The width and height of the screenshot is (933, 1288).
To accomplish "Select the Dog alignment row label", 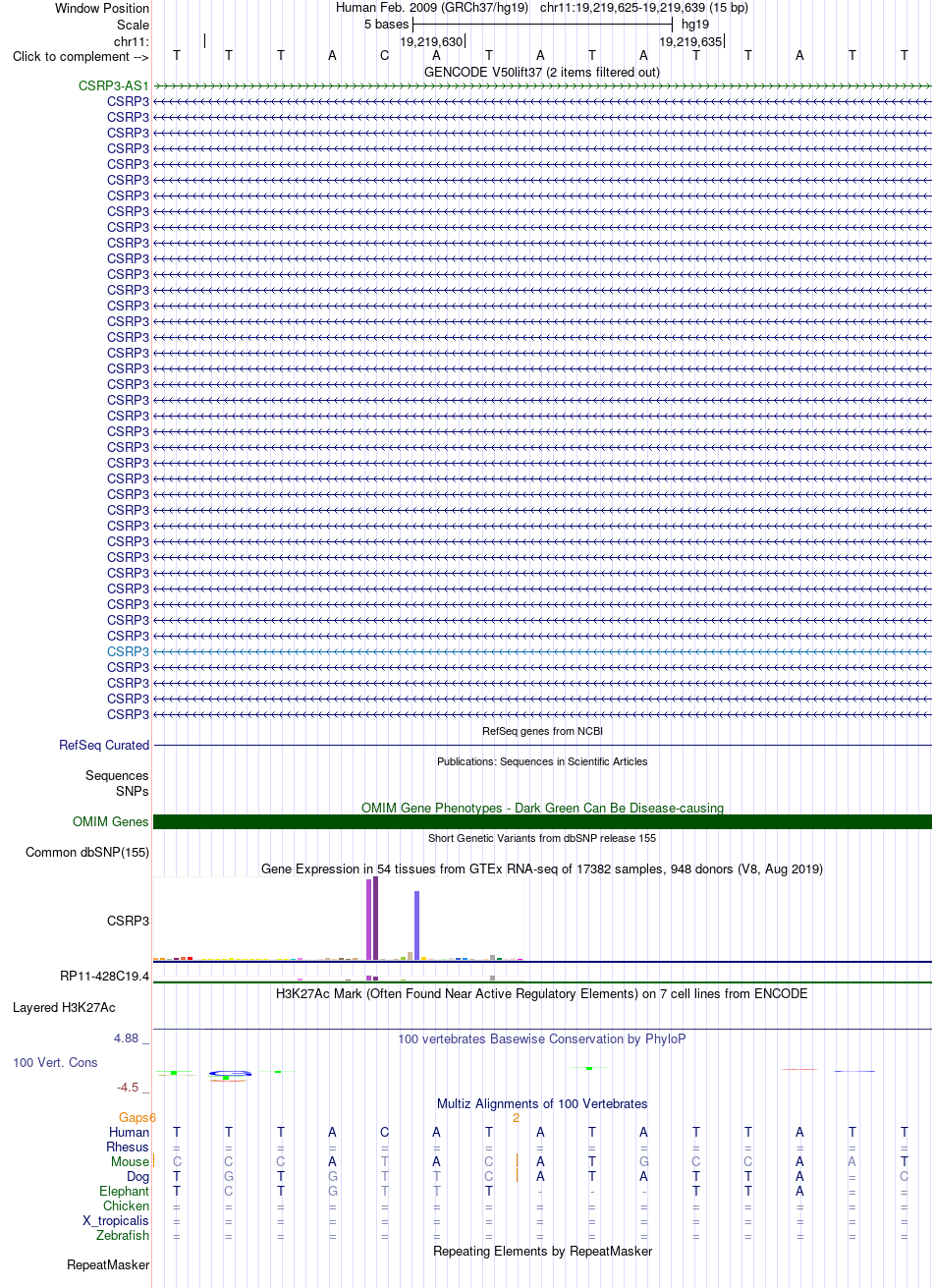I will [137, 1177].
